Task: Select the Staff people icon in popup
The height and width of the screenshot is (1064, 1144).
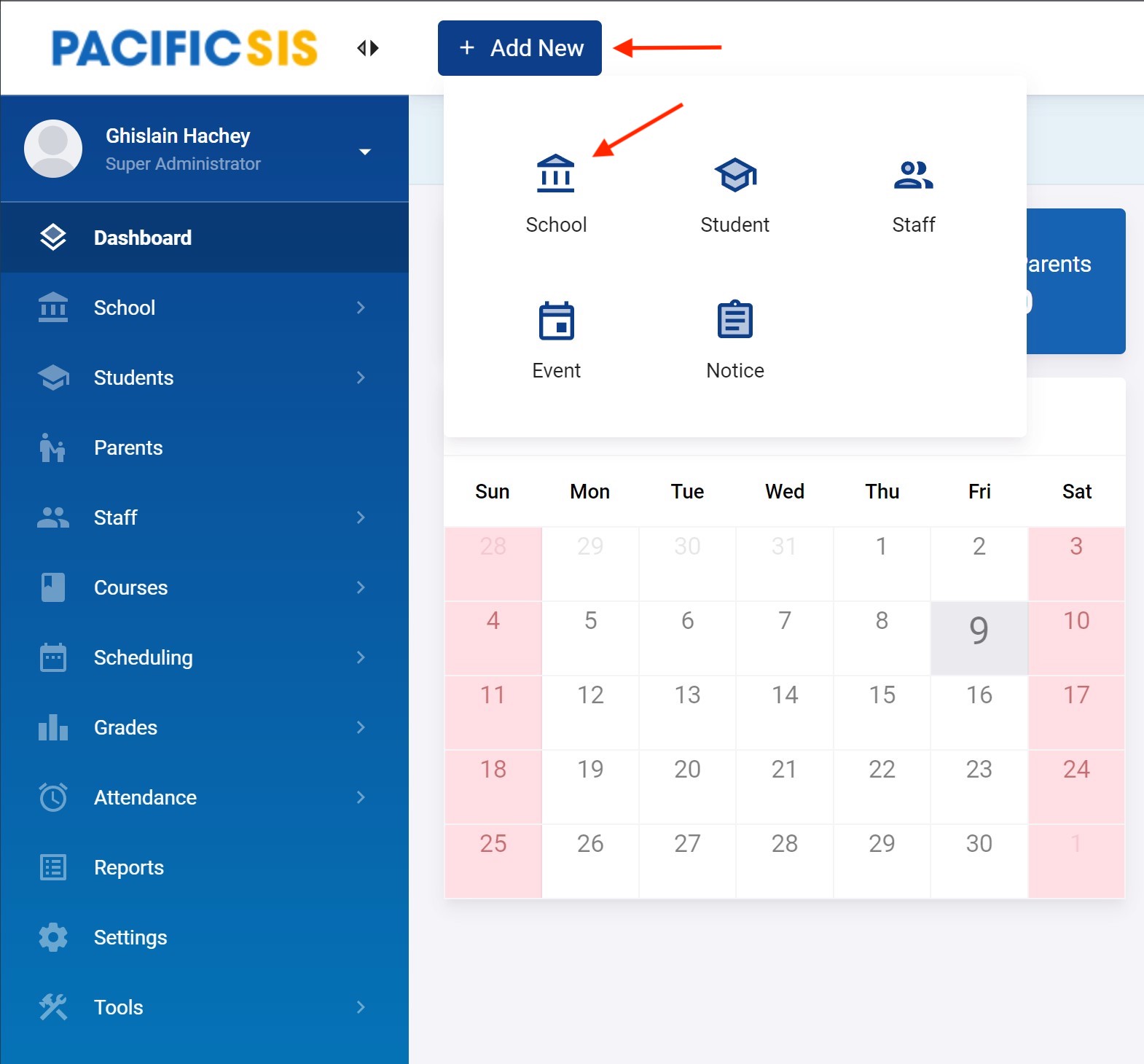Action: click(913, 175)
